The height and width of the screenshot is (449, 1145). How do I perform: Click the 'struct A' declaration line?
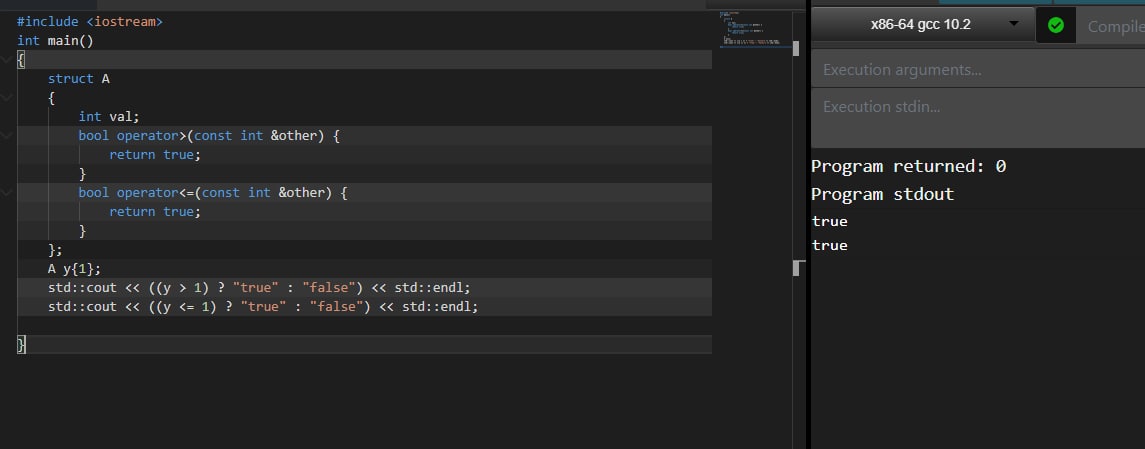pyautogui.click(x=79, y=78)
